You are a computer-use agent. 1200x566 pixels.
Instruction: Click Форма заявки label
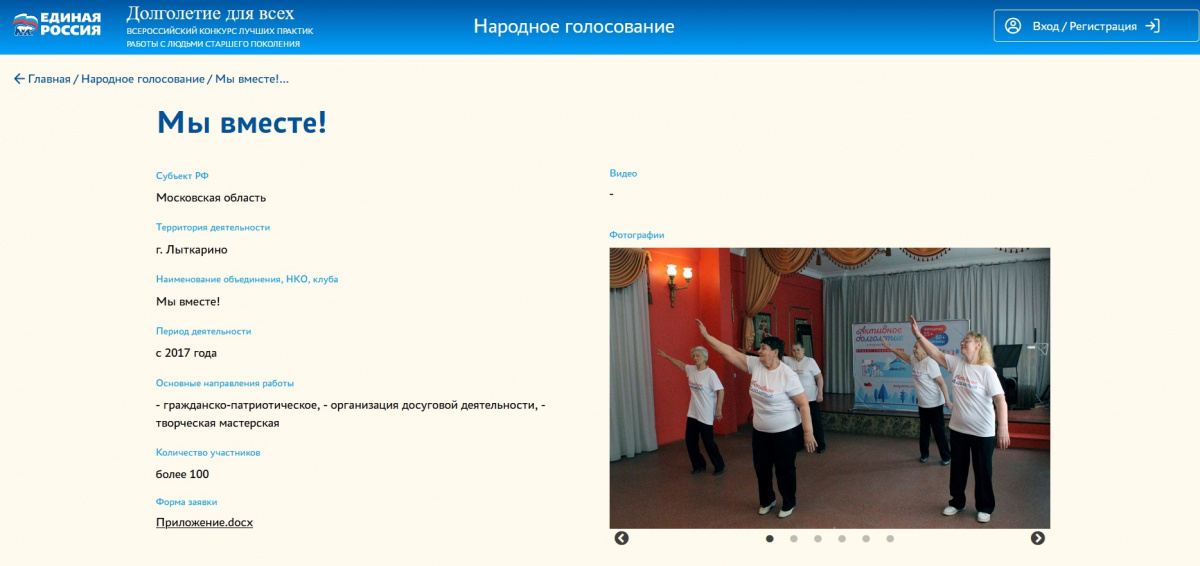tap(186, 502)
